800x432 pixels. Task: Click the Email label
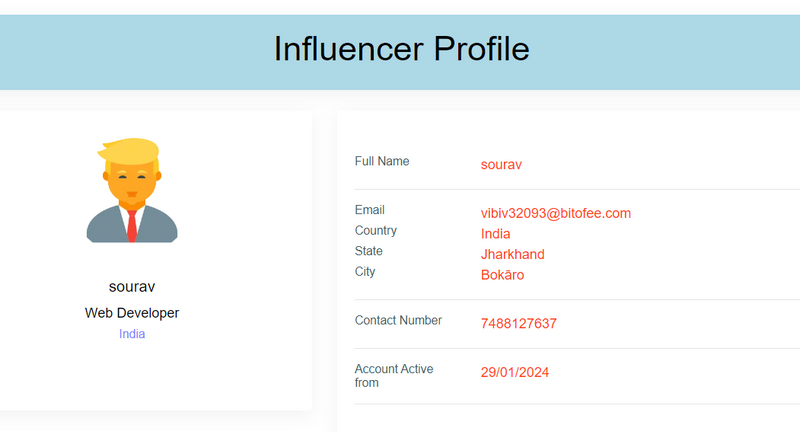pos(370,210)
